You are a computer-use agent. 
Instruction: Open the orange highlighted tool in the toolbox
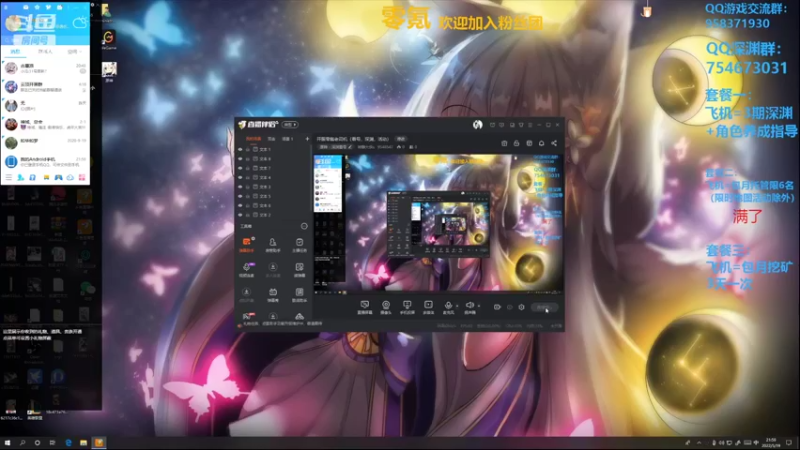tap(247, 244)
